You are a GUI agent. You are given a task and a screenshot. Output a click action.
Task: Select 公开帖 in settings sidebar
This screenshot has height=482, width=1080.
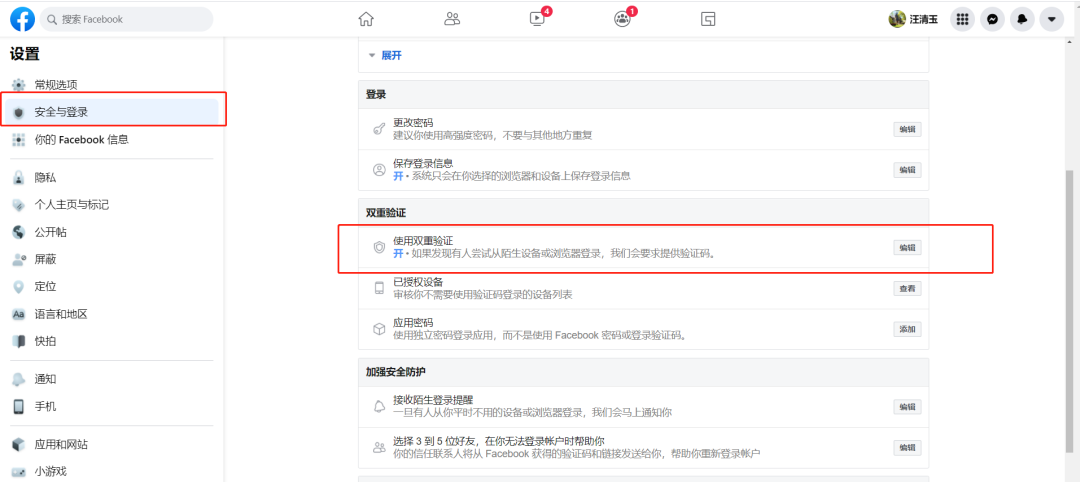click(x=112, y=232)
